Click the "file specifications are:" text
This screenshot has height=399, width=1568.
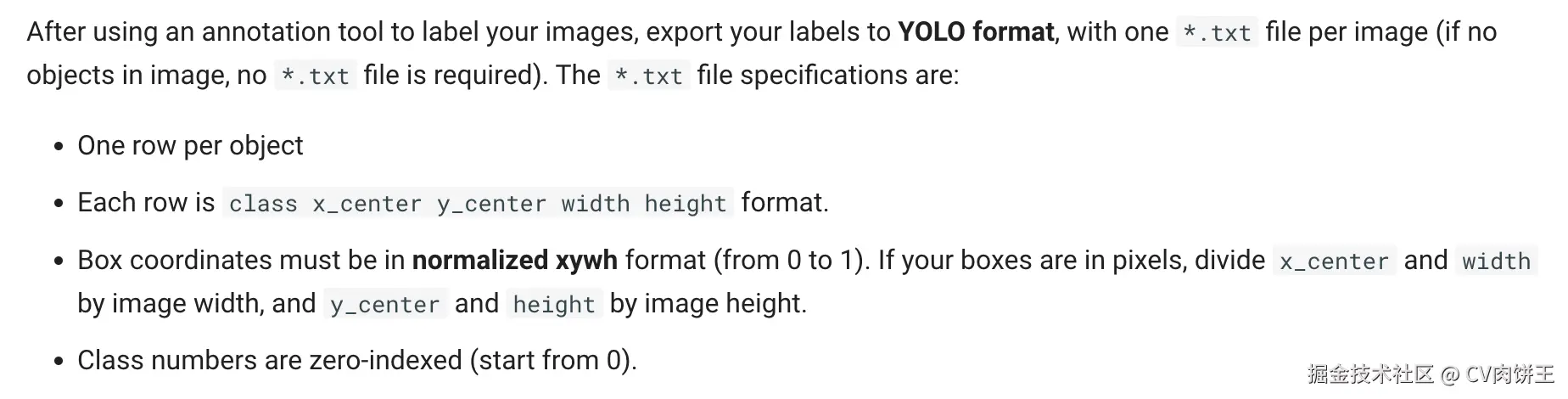coord(827,76)
